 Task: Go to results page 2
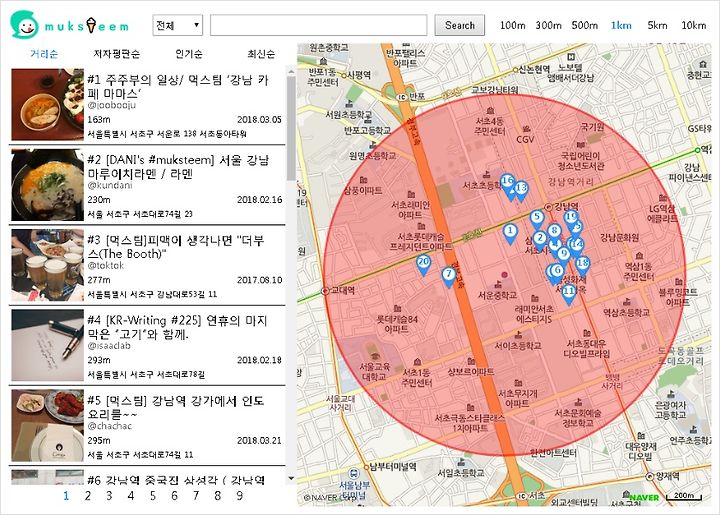coord(88,496)
